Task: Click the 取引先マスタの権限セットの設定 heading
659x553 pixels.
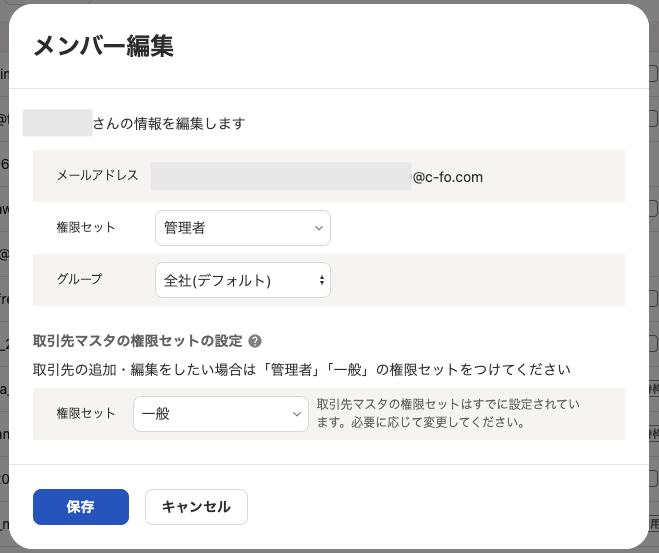Action: point(137,341)
